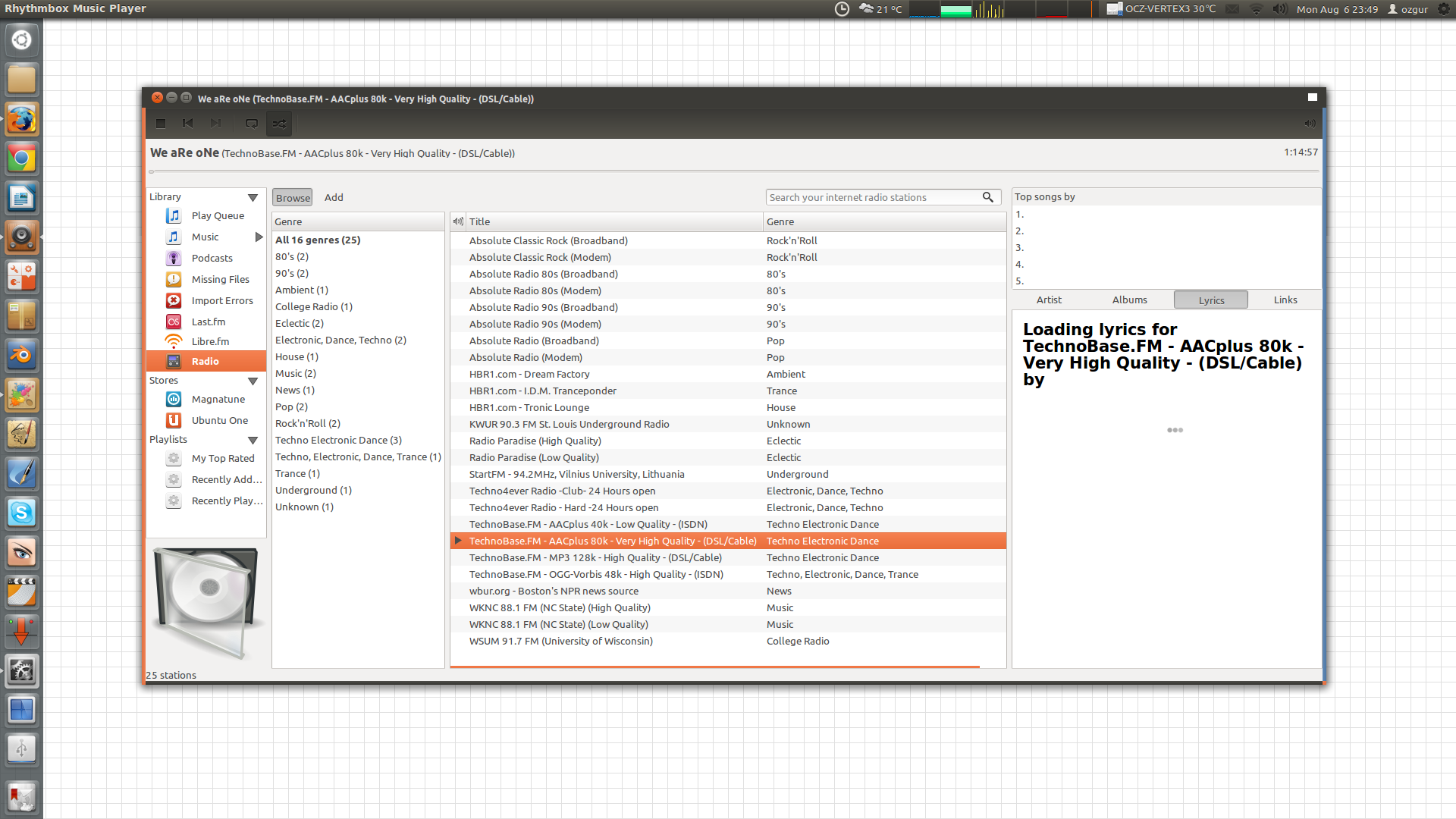Filter by Techno Electronic Dance (3) genre
1456x819 pixels.
point(358,441)
